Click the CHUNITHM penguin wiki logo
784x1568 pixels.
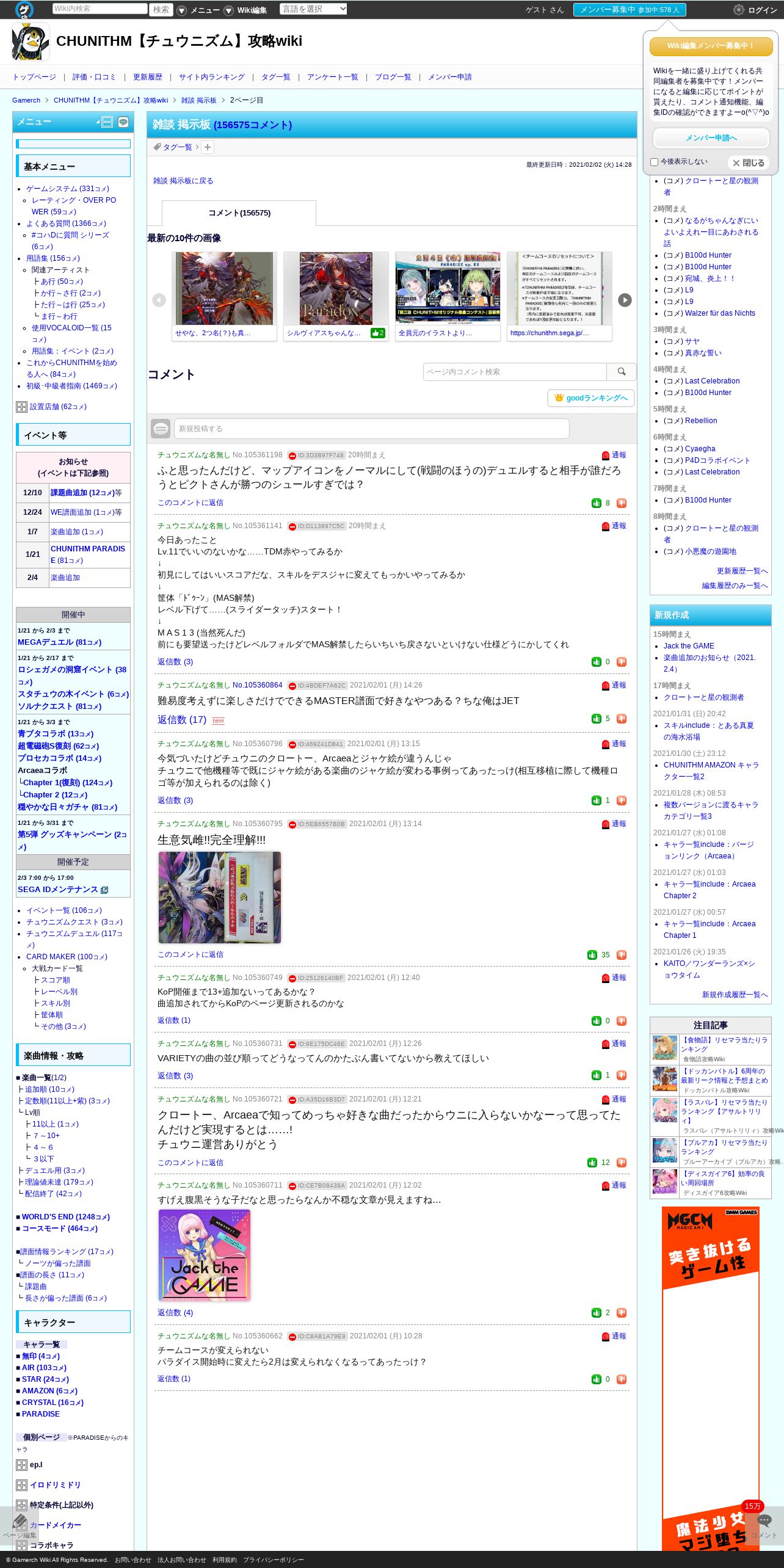point(31,42)
